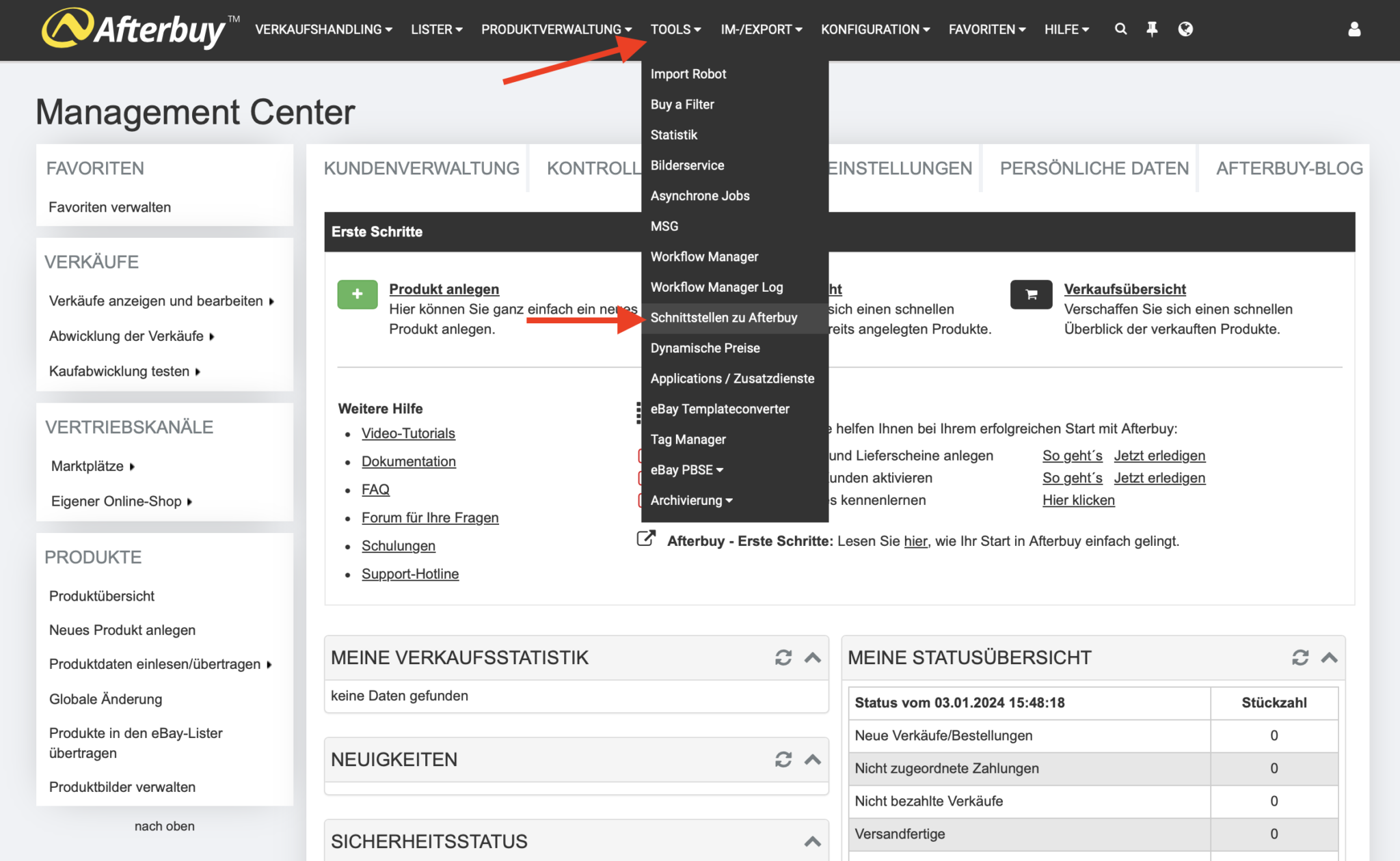Image resolution: width=1400 pixels, height=861 pixels.
Task: Collapse Neuigkeiten panel
Action: pyautogui.click(x=813, y=759)
